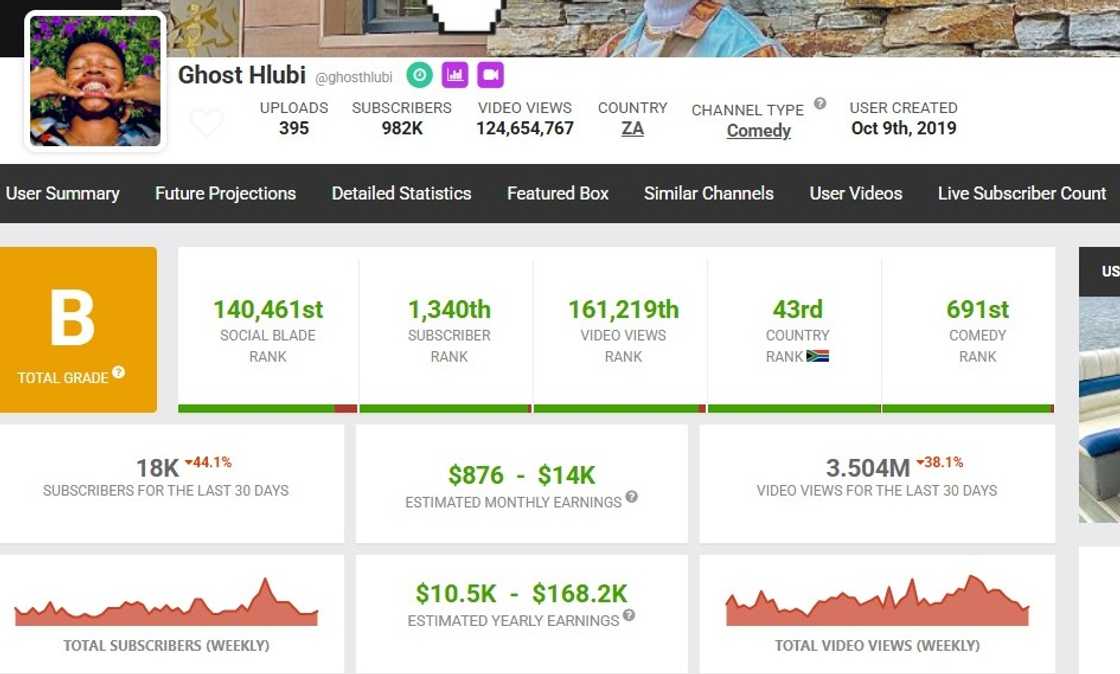The image size is (1120, 674).
Task: Toggle the heart favorite icon
Action: (x=207, y=123)
